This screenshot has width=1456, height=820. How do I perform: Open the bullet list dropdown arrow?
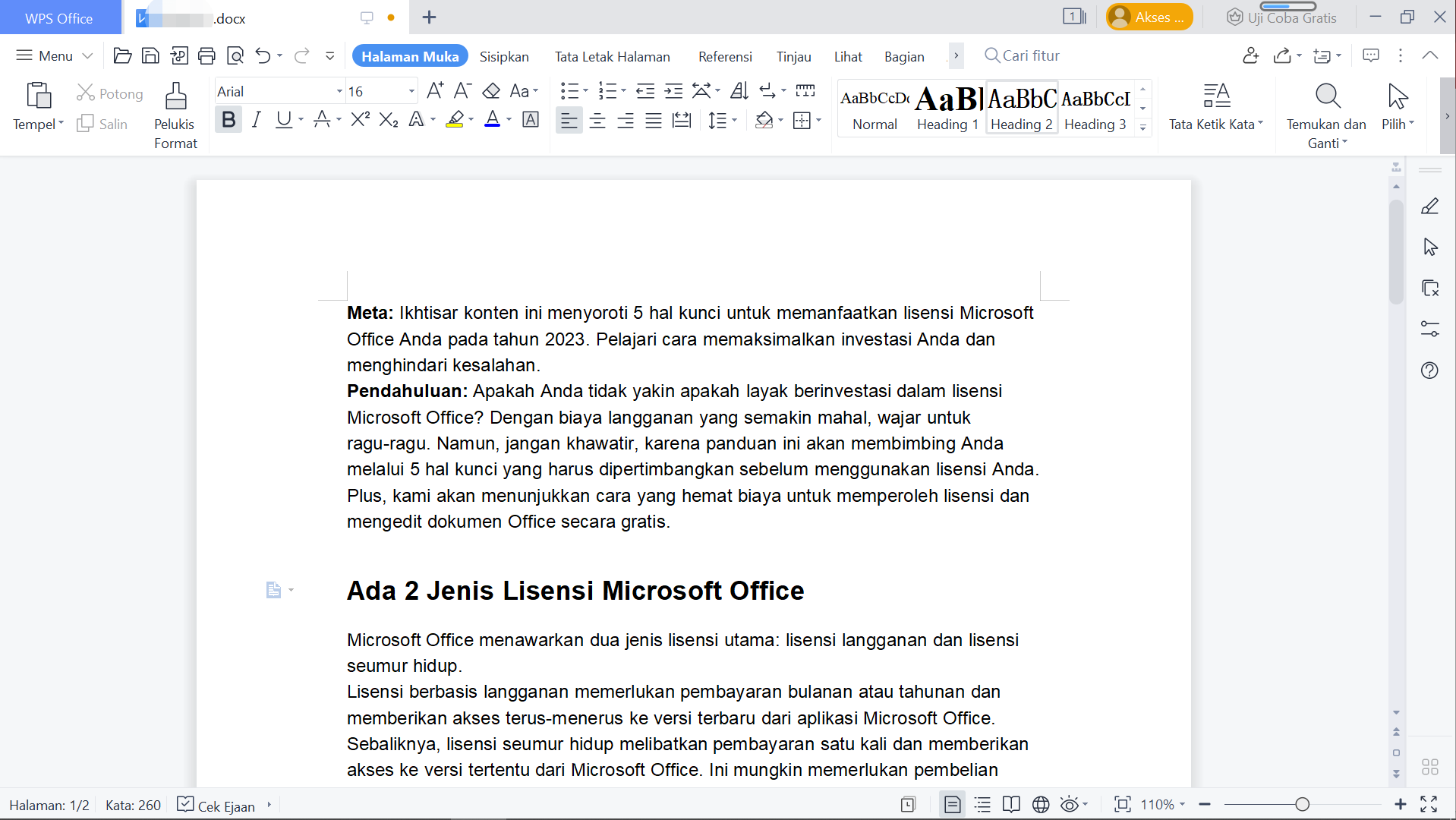[x=585, y=91]
